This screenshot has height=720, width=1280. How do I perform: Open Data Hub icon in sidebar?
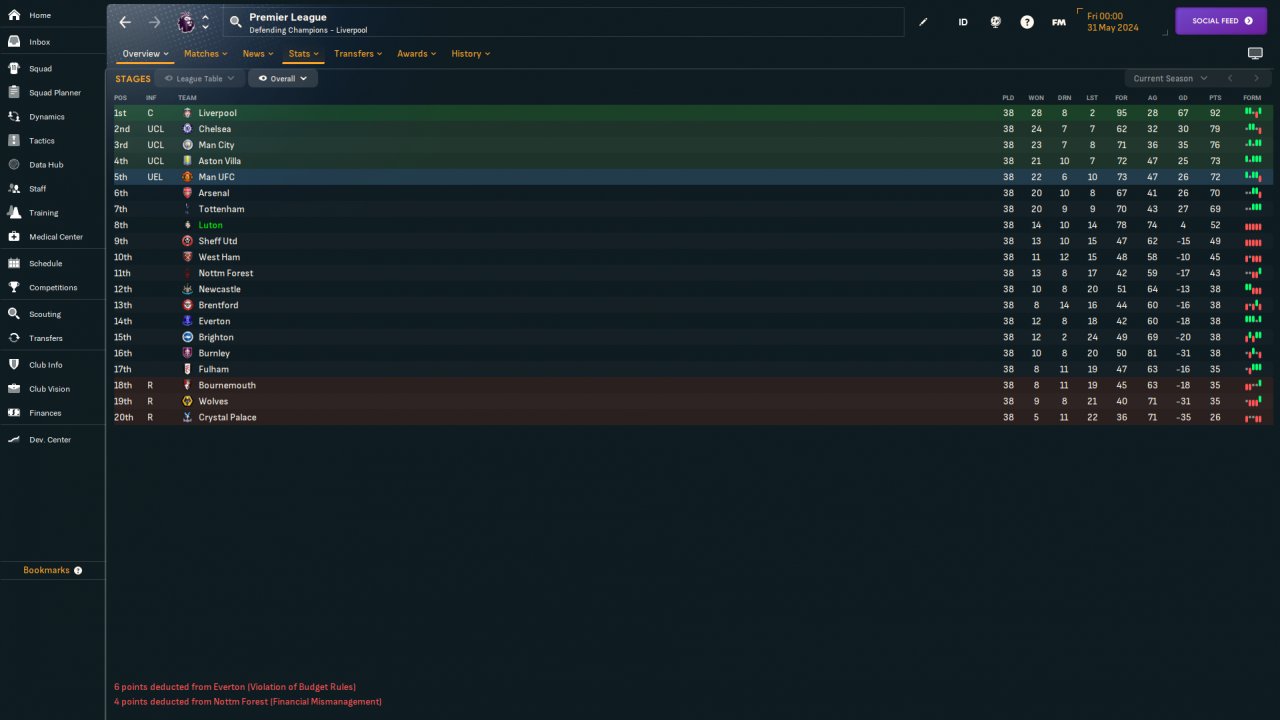[14, 165]
